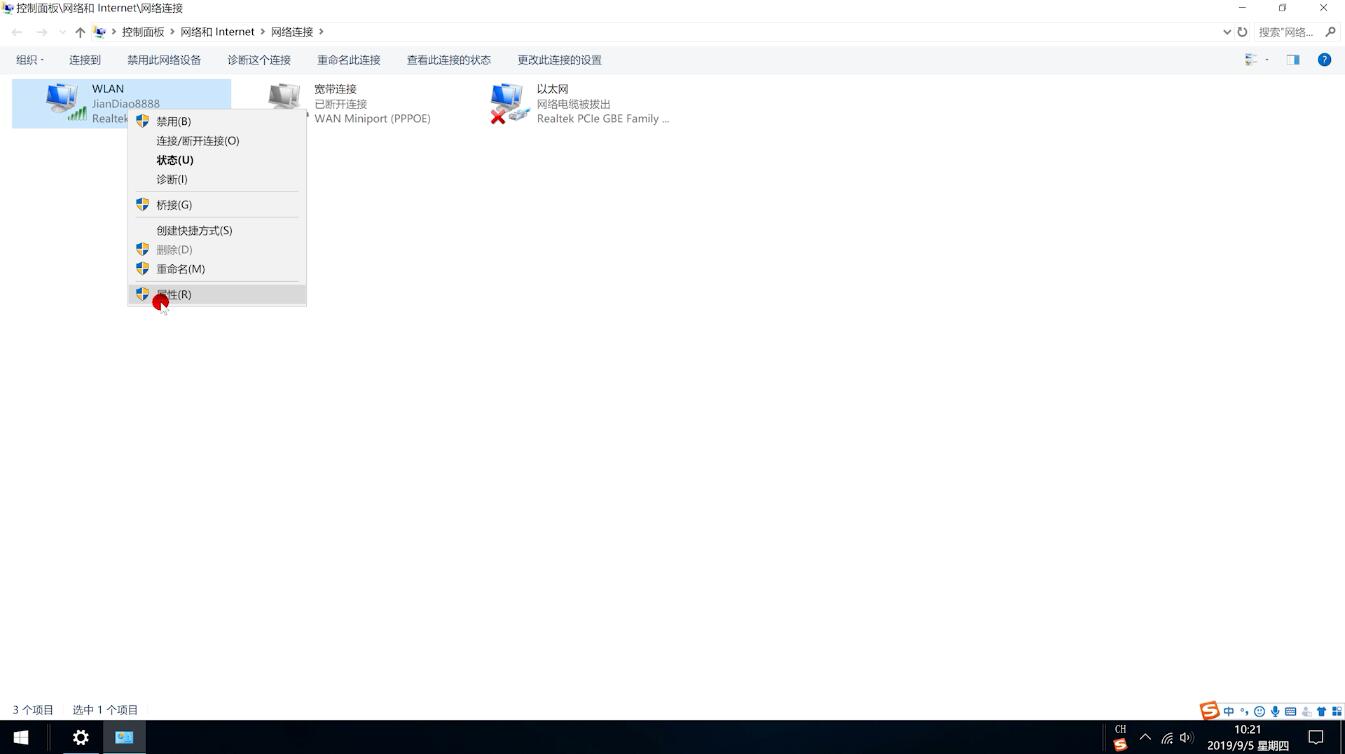Select 桥接(G) in the context menu
The height and width of the screenshot is (754, 1345).
tap(217, 205)
